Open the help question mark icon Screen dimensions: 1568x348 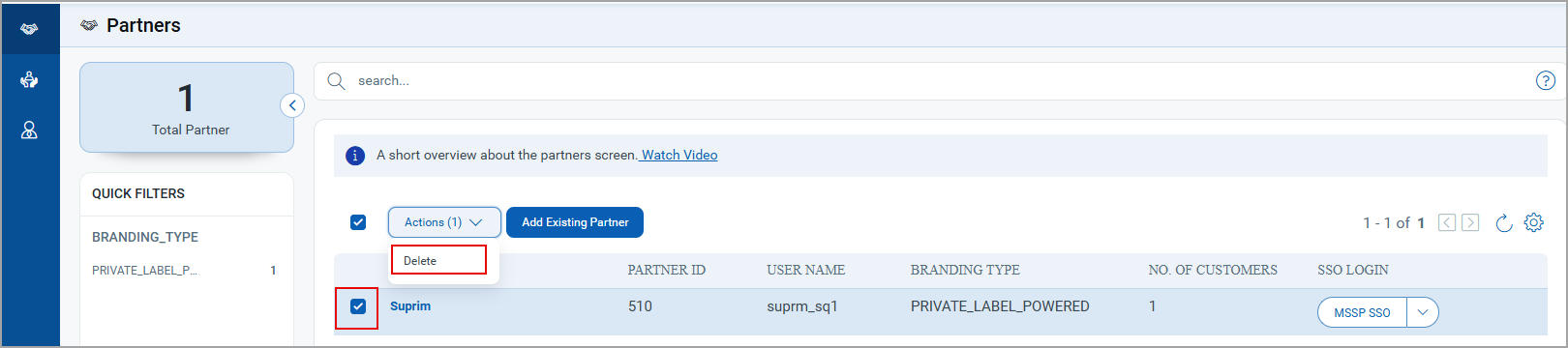1546,81
